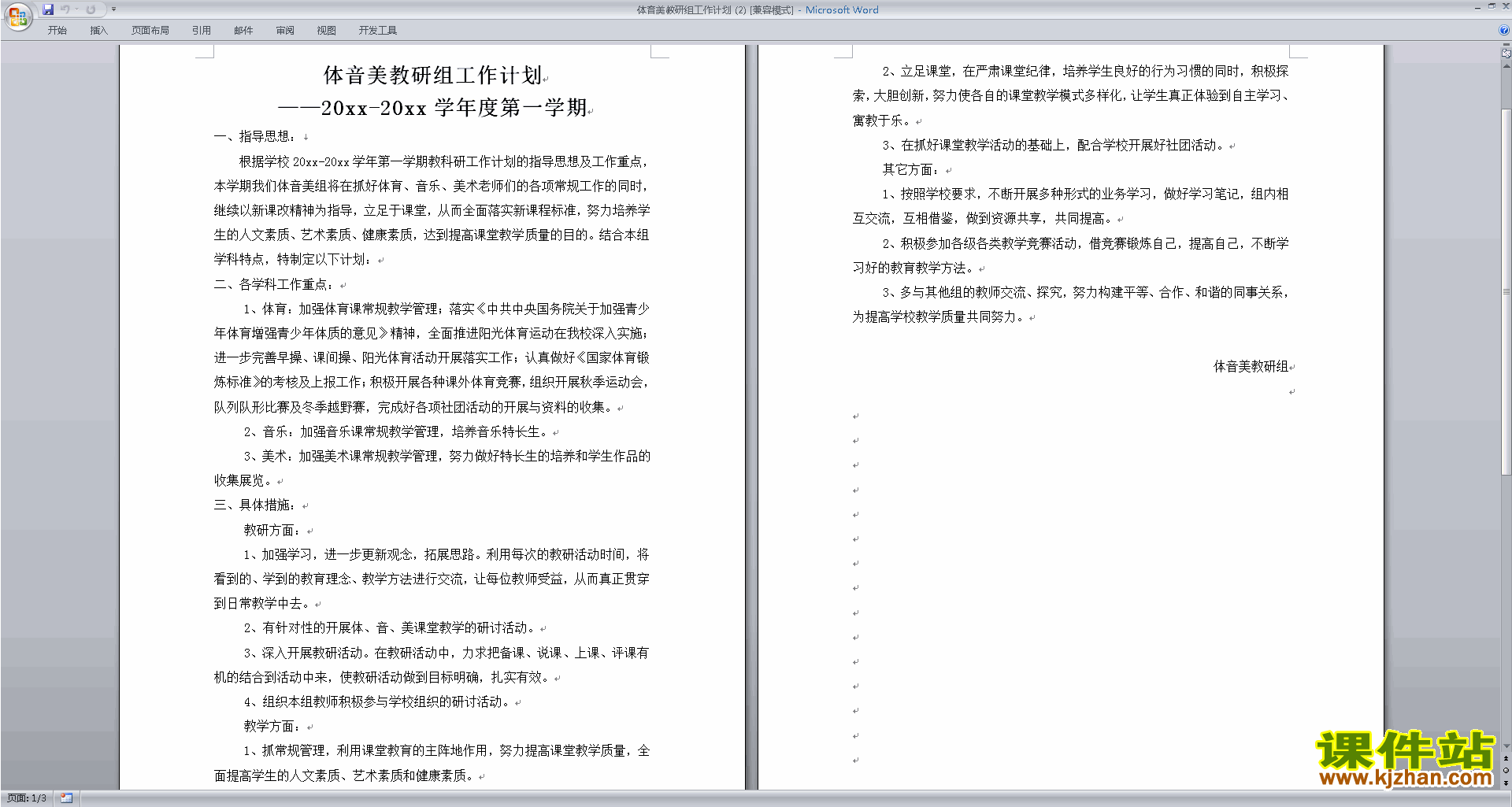Click the line 2、积极参加各级各类教学竞赛
Screen dimensions: 1512x807
(1085, 243)
